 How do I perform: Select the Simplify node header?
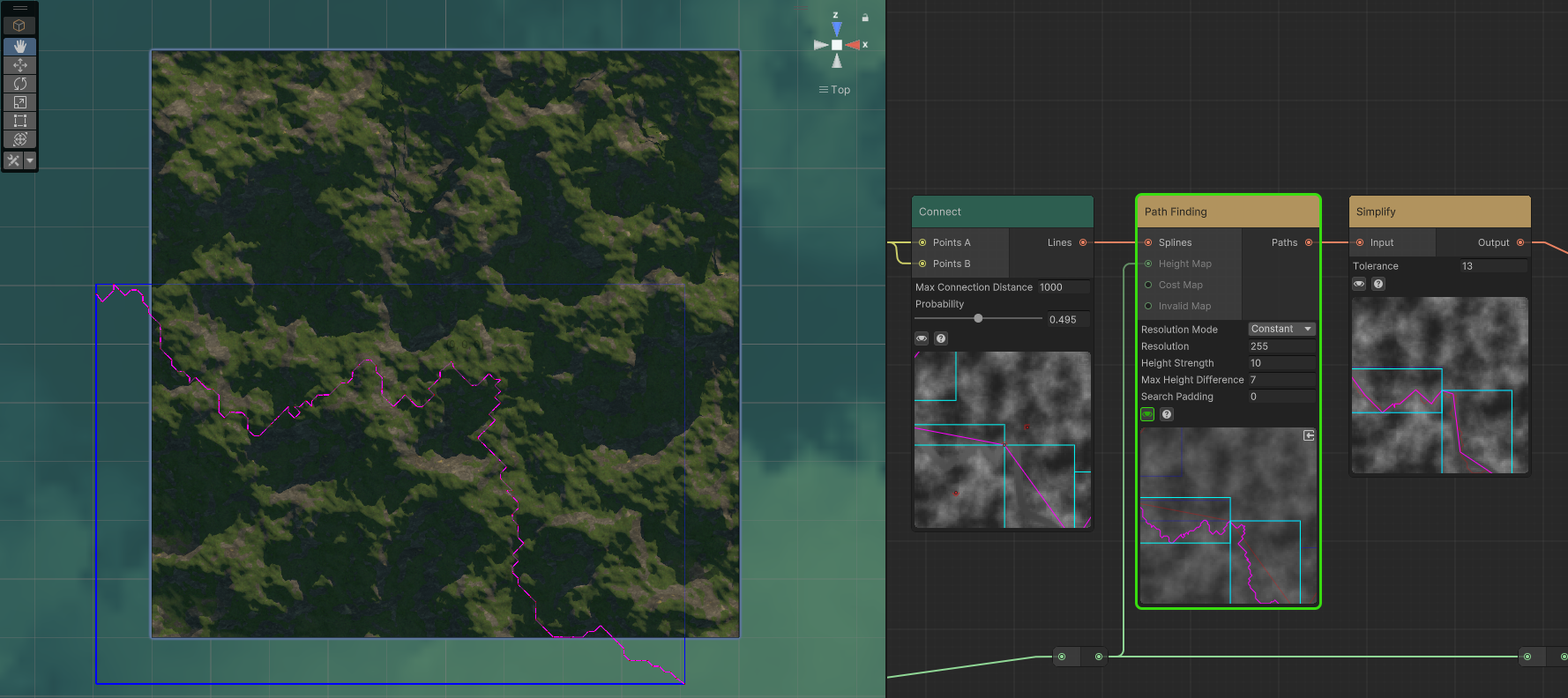[1439, 212]
